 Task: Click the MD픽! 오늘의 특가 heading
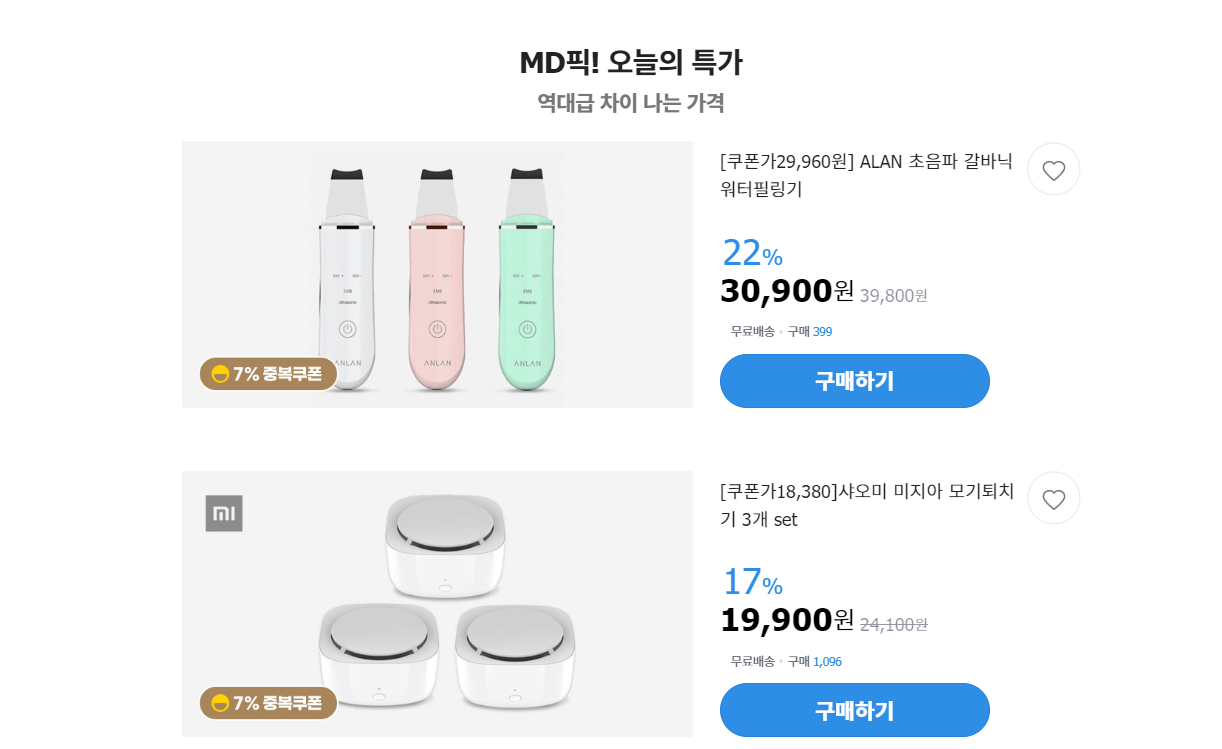click(631, 63)
